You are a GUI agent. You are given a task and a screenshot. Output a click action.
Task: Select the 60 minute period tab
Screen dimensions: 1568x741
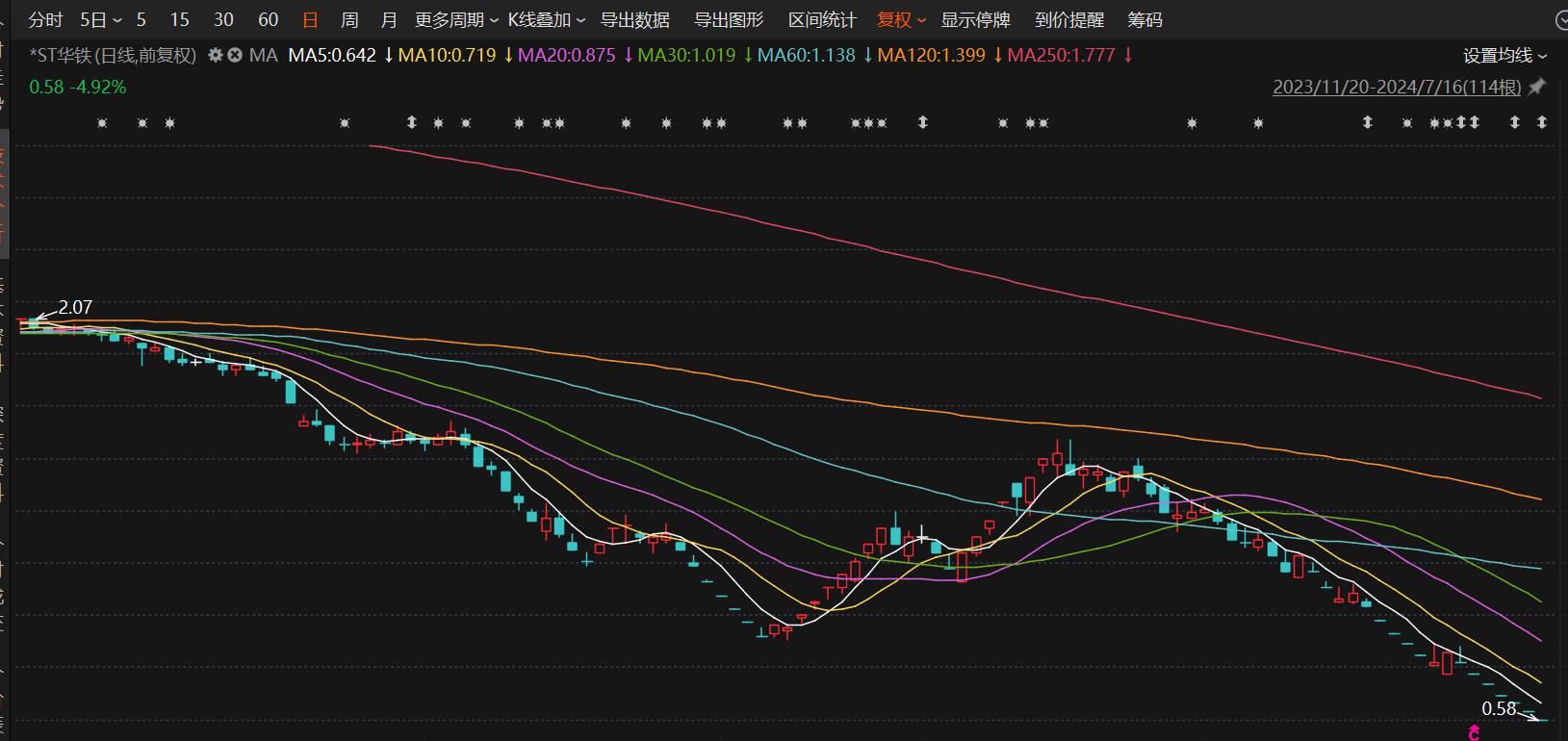click(x=269, y=19)
